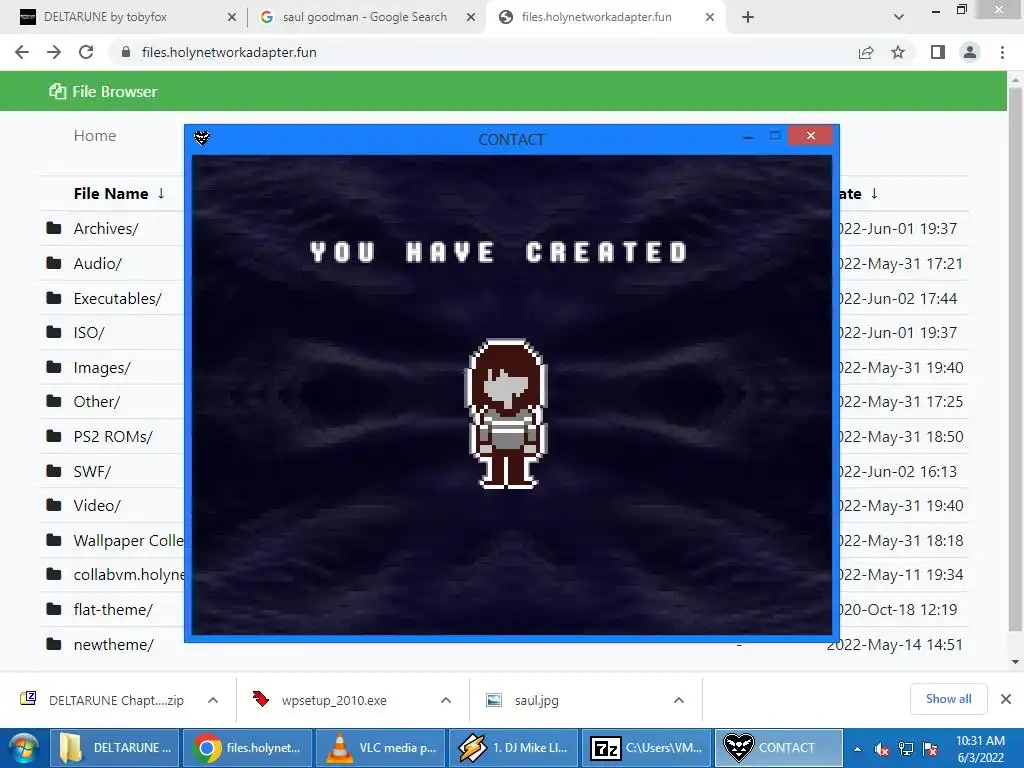Bookmark the page with the star icon
The height and width of the screenshot is (768, 1024).
coord(898,52)
